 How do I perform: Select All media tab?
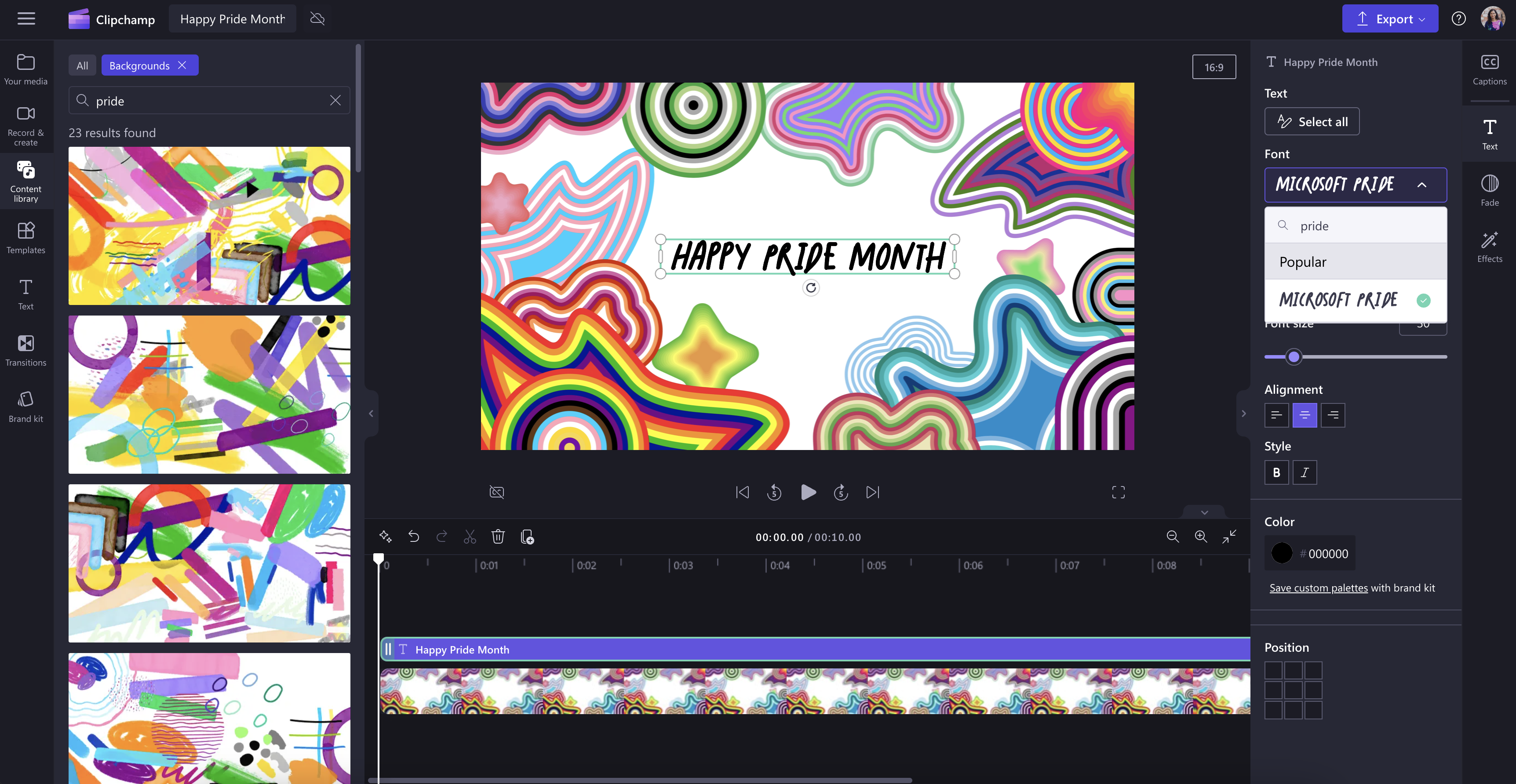[x=83, y=65]
